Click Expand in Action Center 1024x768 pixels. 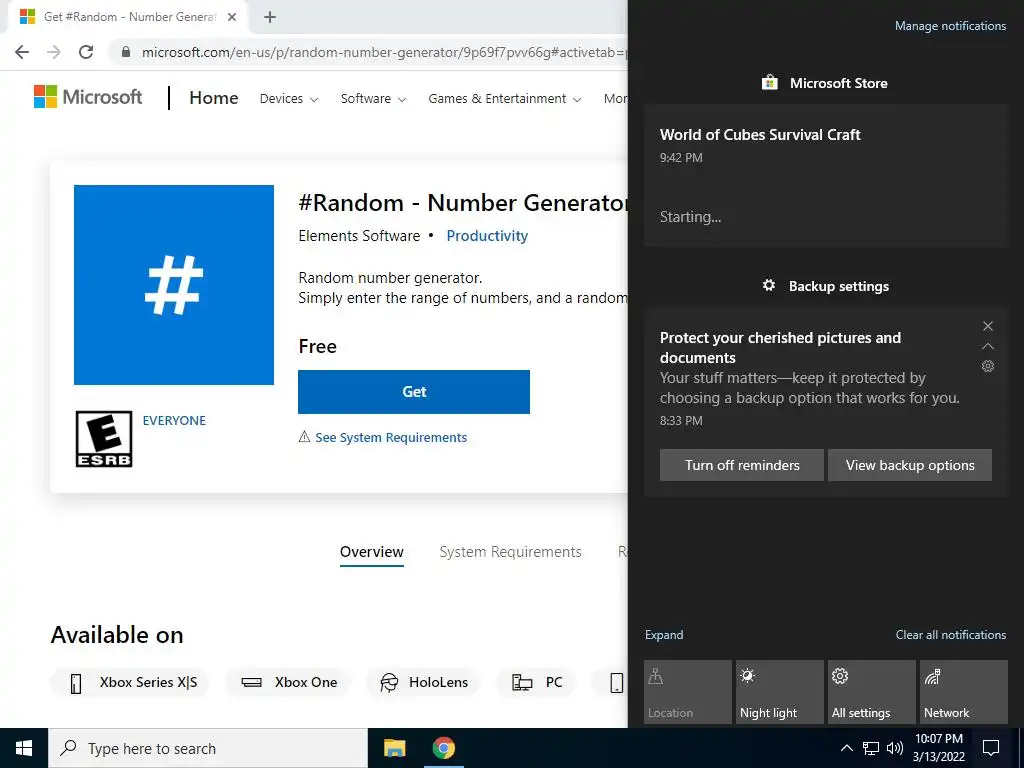(664, 635)
